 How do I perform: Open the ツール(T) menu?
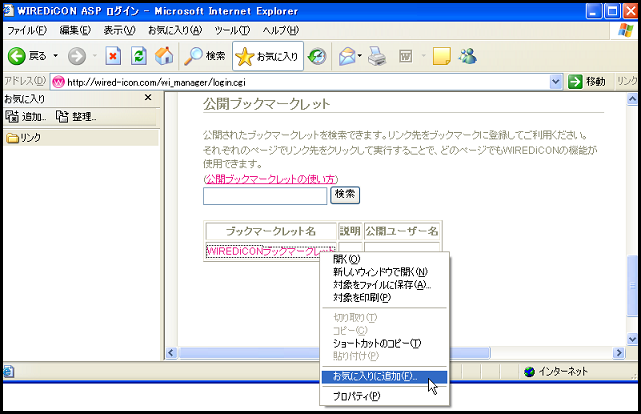[x=232, y=30]
